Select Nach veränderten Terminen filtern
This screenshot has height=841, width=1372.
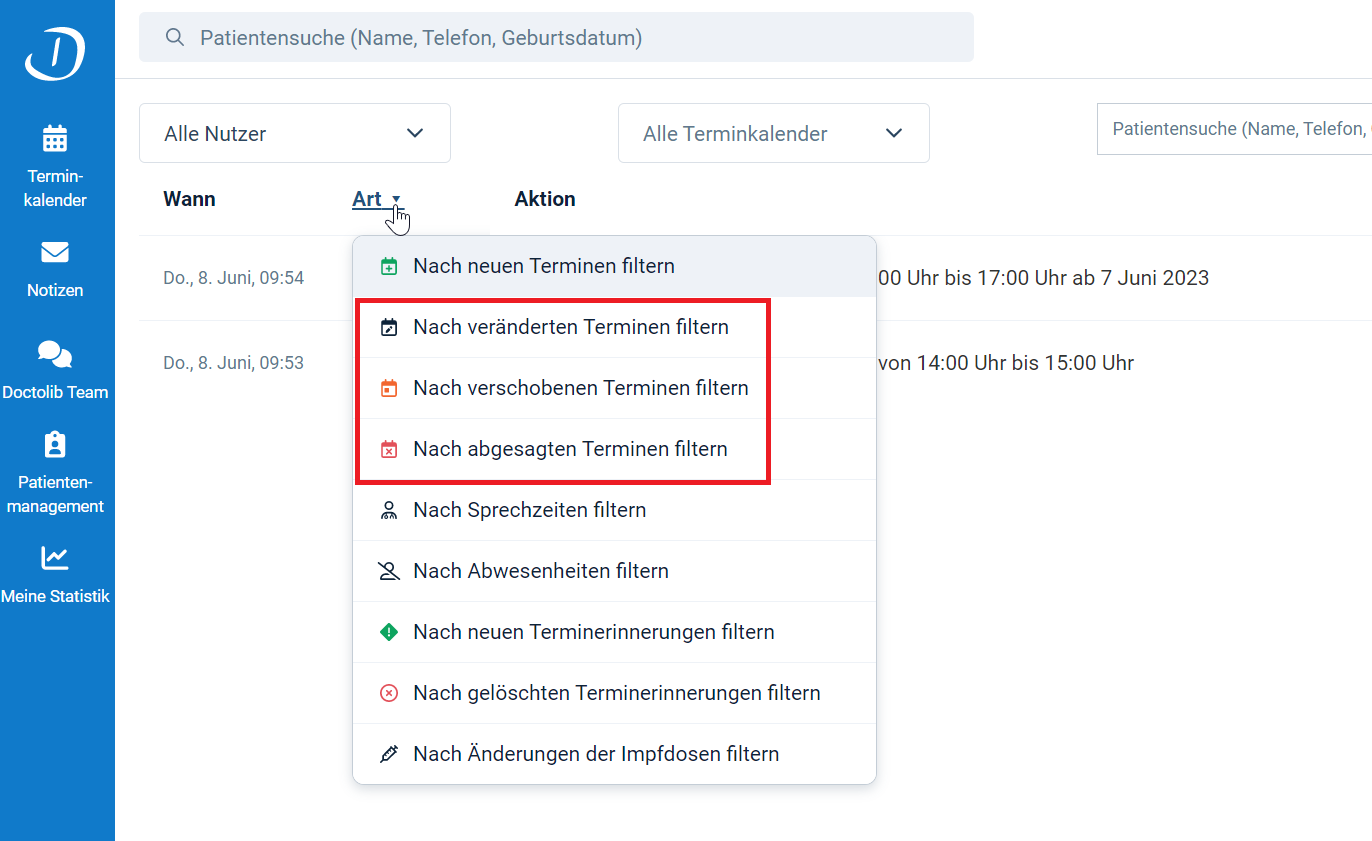tap(570, 327)
